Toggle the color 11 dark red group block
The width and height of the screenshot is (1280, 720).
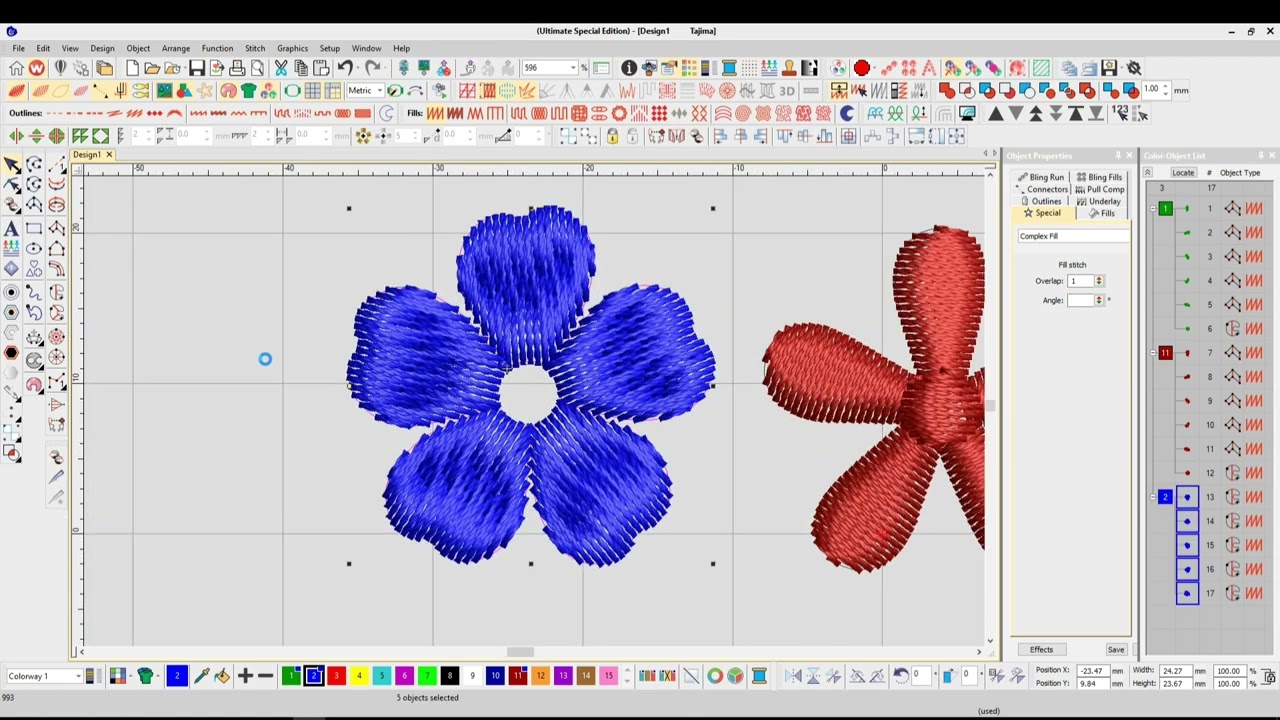[x=1165, y=353]
